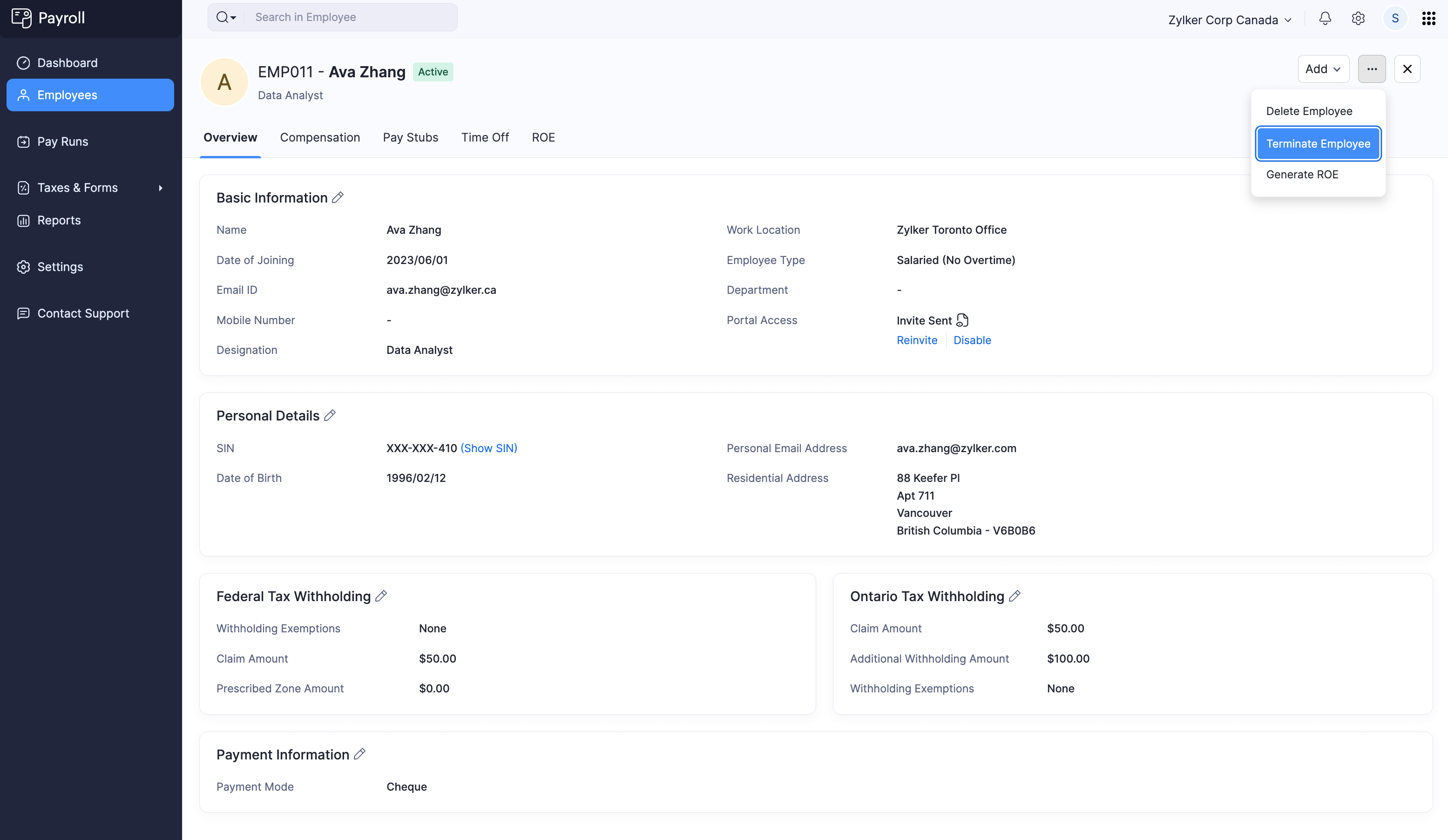Select Terminate Employee from the menu
This screenshot has height=840, width=1448.
pyautogui.click(x=1318, y=143)
